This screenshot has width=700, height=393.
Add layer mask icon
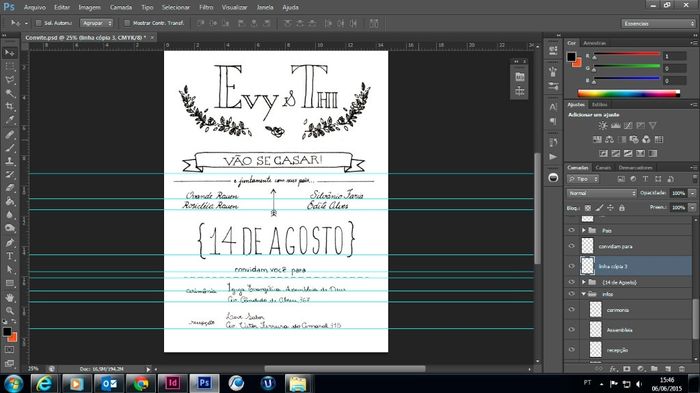(x=627, y=368)
